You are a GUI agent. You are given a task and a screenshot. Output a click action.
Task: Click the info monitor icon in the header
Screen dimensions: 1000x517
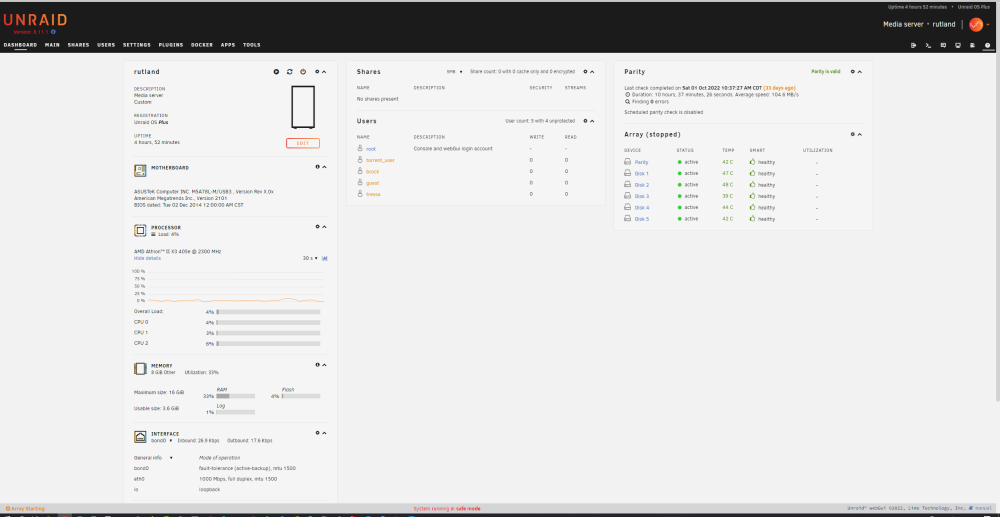(958, 45)
